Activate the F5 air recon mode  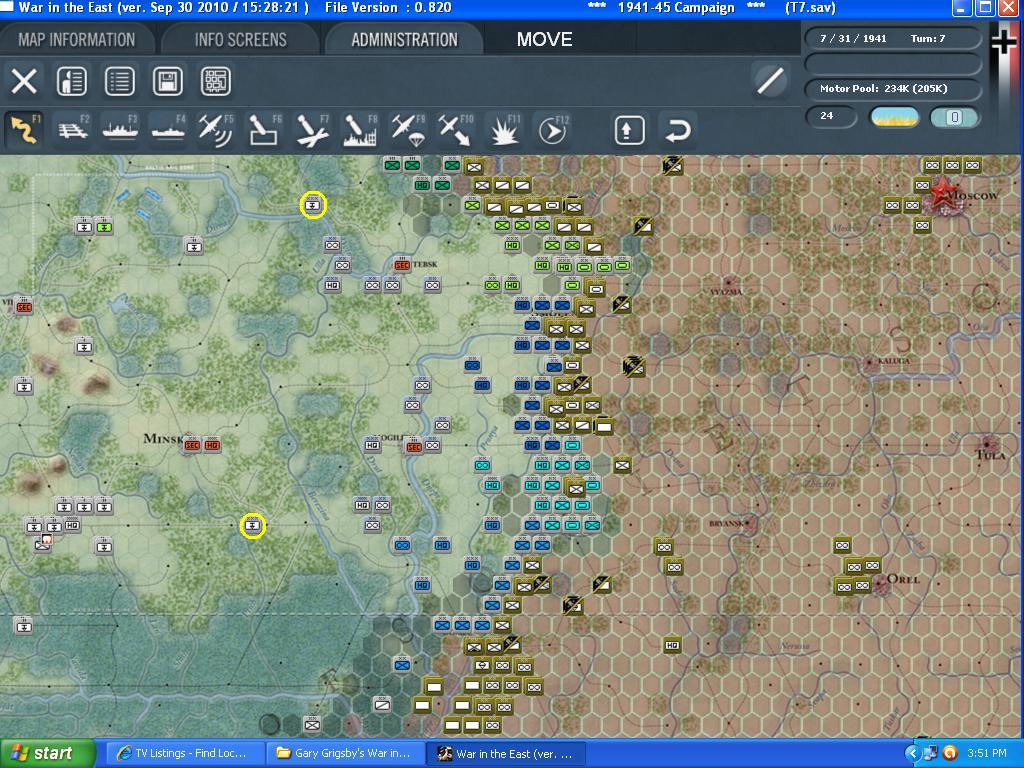216,129
